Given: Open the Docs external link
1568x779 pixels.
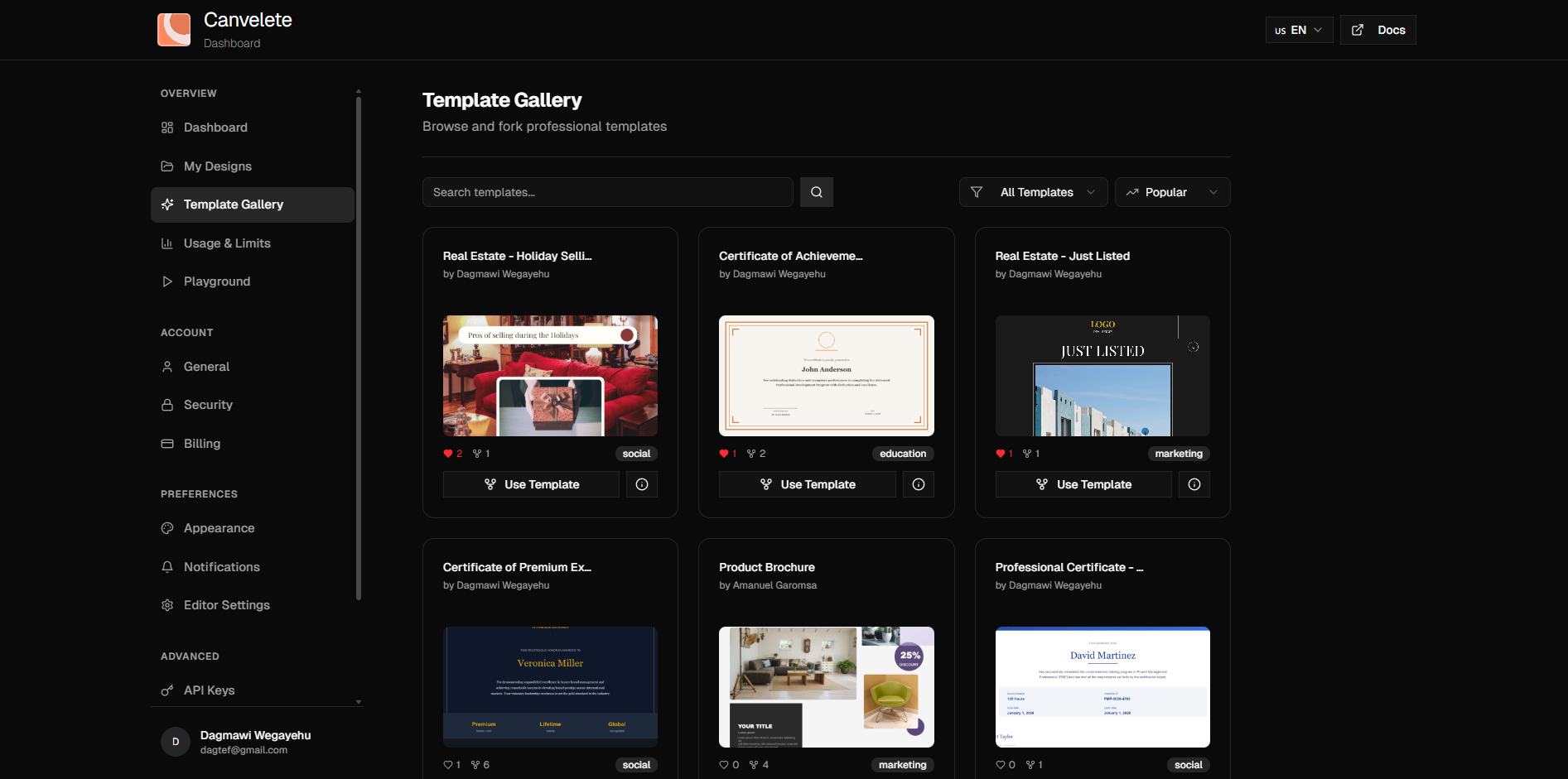Looking at the screenshot, I should coord(1377,29).
